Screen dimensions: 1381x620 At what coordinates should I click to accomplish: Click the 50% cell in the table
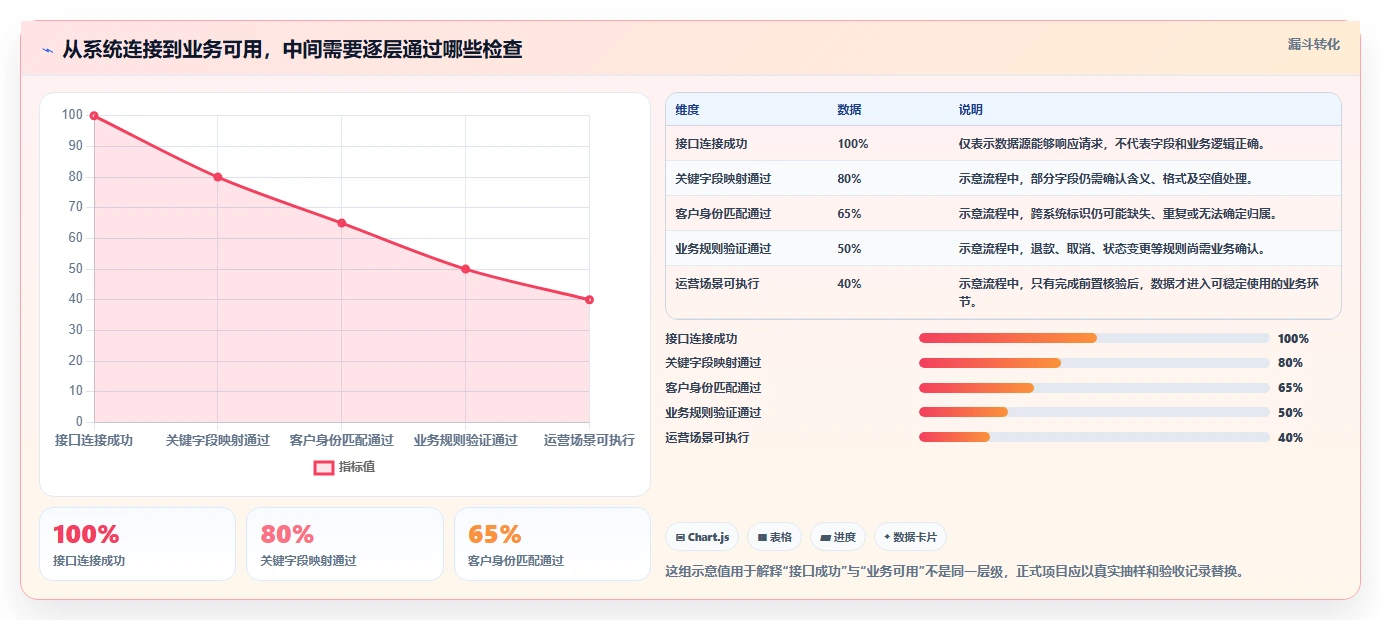coord(849,249)
